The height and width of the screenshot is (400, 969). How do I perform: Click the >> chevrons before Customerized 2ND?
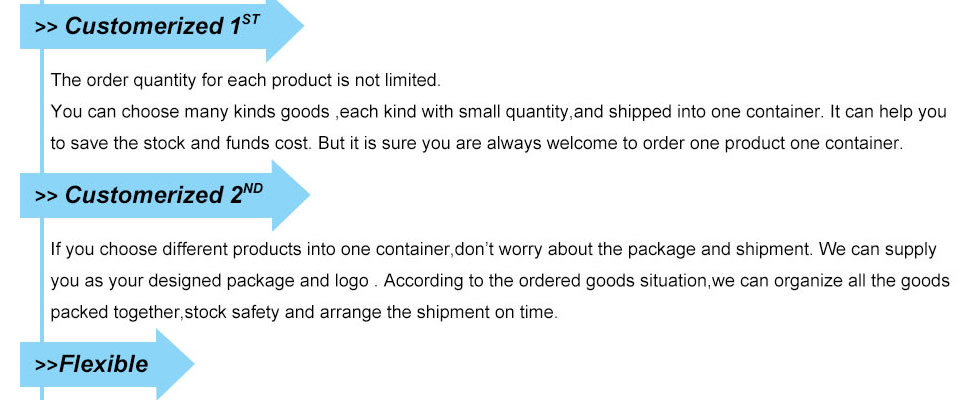click(46, 197)
